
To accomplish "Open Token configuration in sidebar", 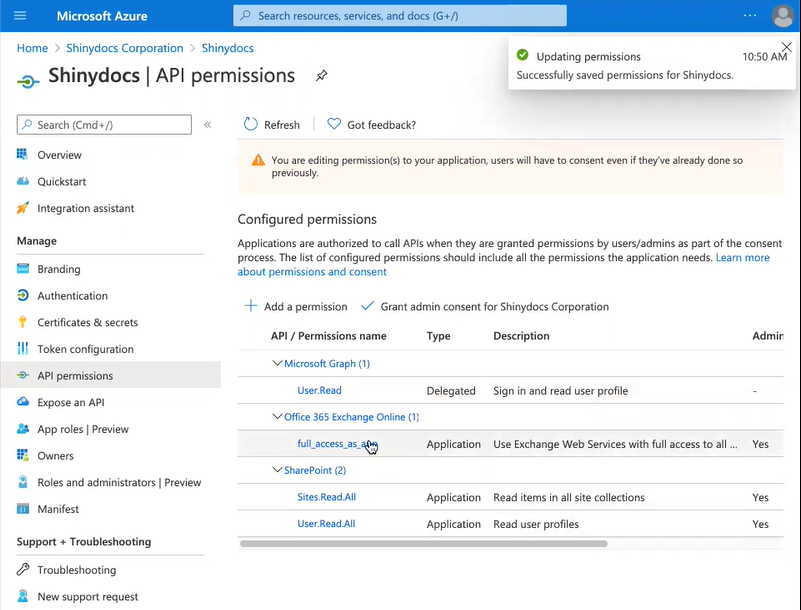I will (85, 349).
